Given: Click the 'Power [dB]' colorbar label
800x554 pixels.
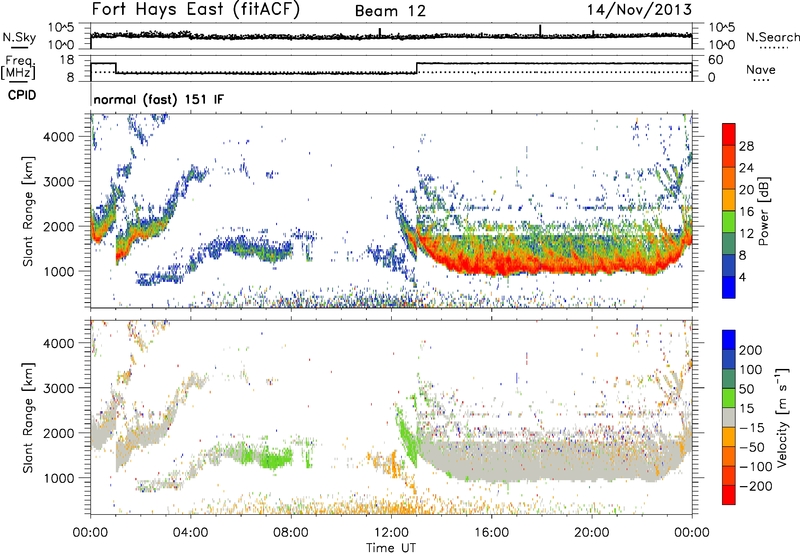Looking at the screenshot, I should (x=763, y=211).
